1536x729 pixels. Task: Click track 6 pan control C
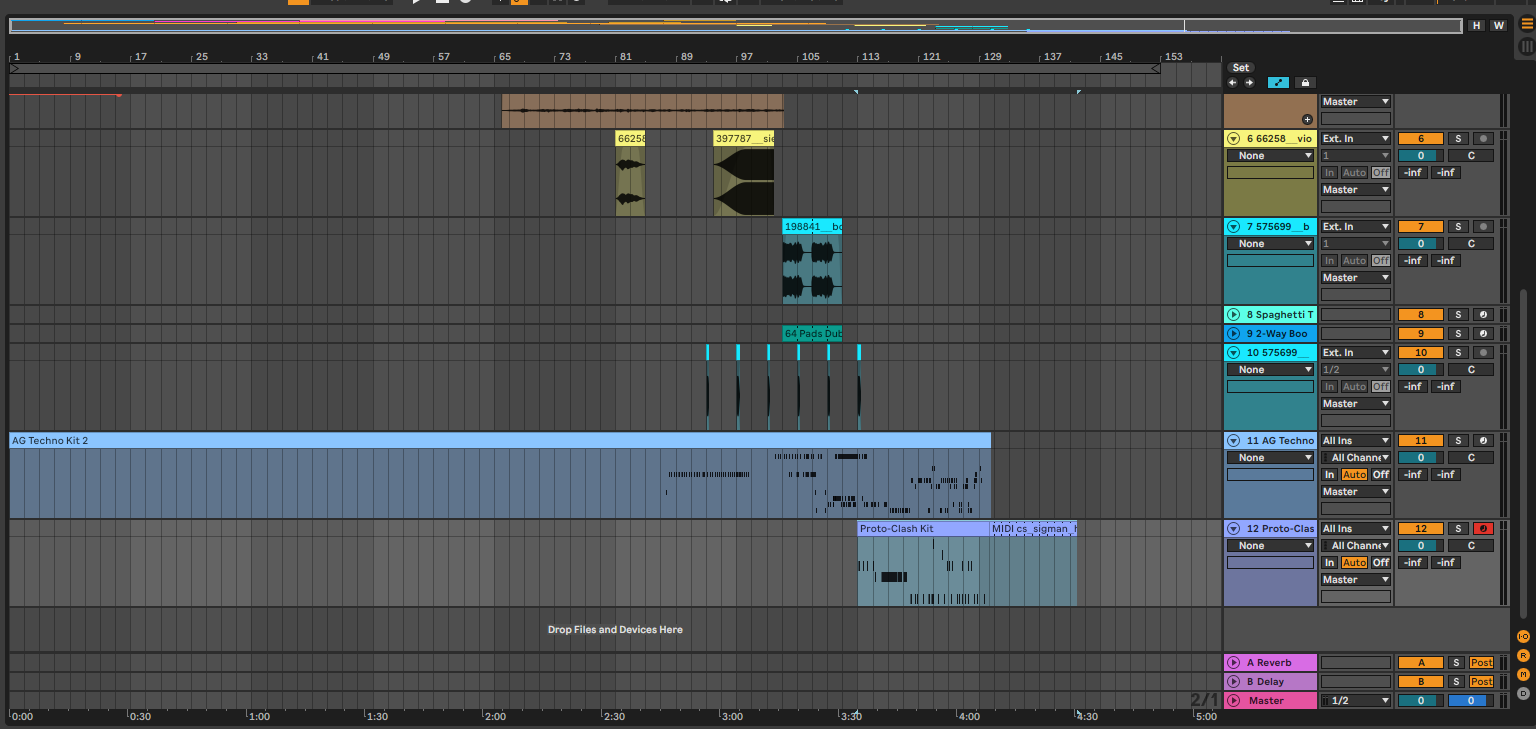pos(1471,156)
